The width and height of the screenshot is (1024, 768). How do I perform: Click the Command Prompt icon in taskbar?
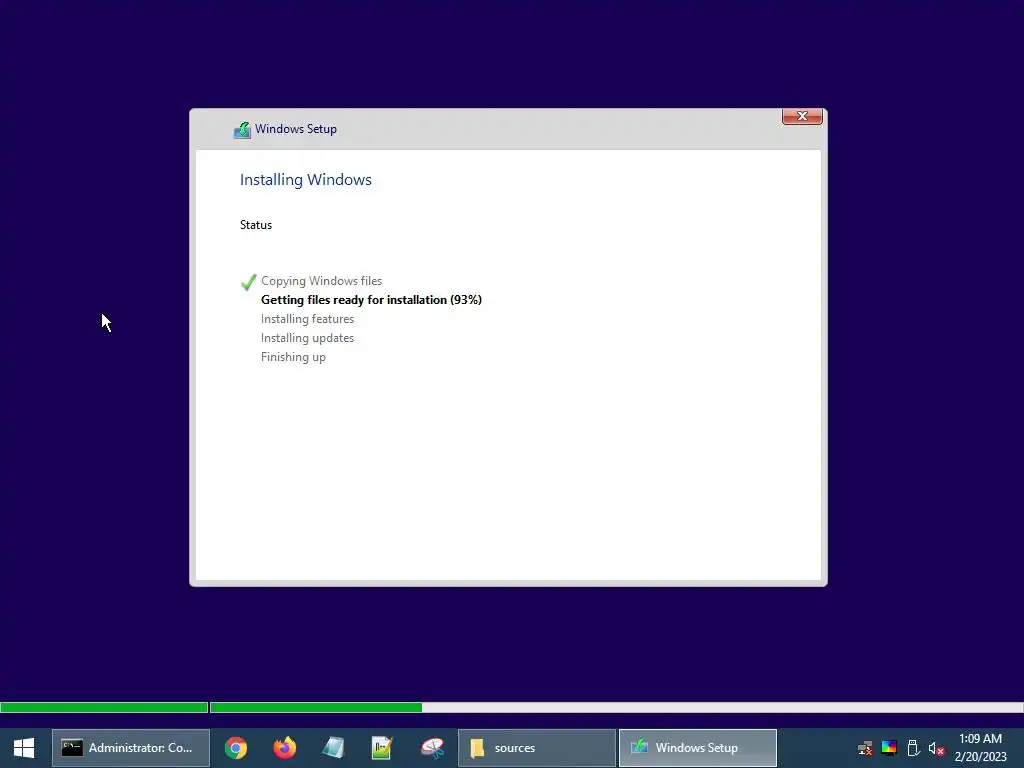(72, 748)
